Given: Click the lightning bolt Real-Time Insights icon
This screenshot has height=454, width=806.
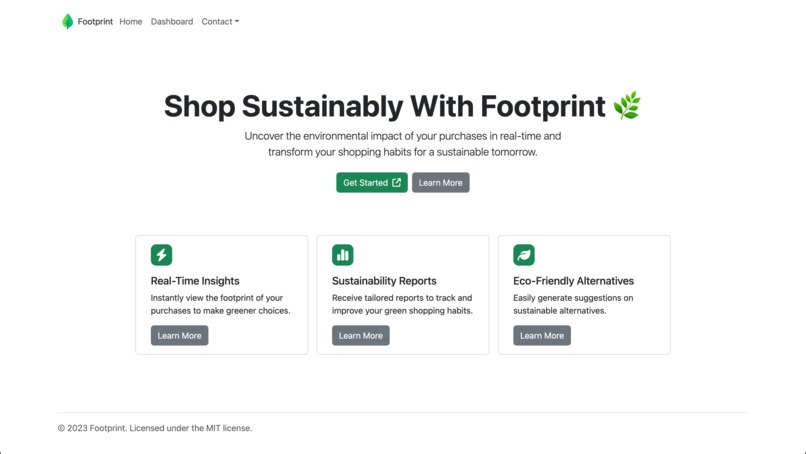Looking at the screenshot, I should click(x=161, y=255).
